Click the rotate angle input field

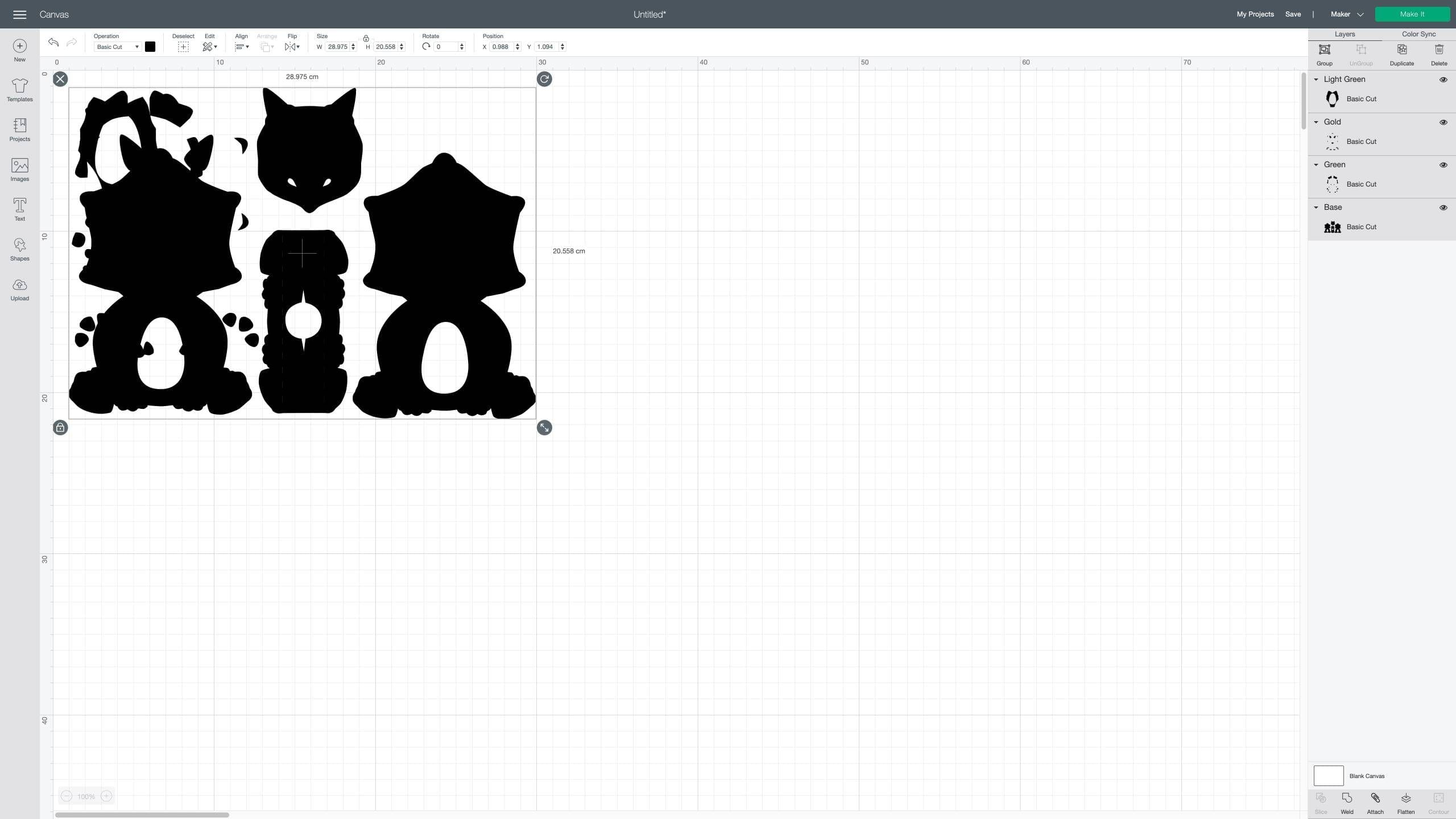[446, 47]
